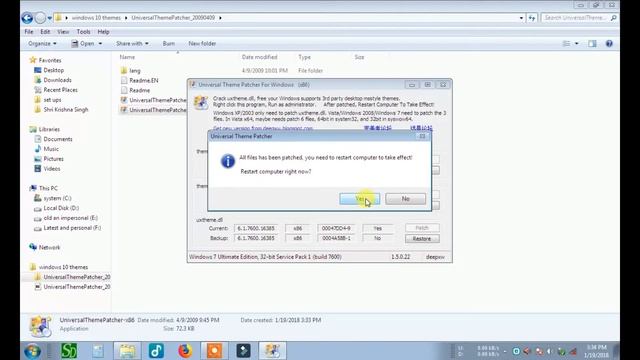
Task: Open the File menu in Explorer
Action: 29,31
